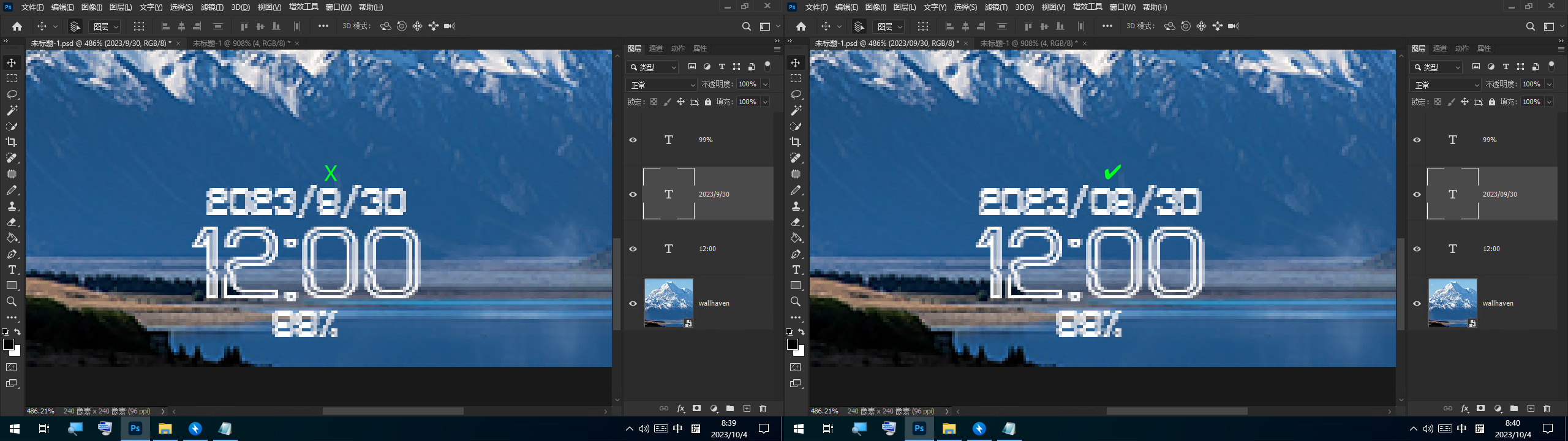Switch to the 通道 tab in right window
This screenshot has width=1568, height=441.
point(1439,48)
